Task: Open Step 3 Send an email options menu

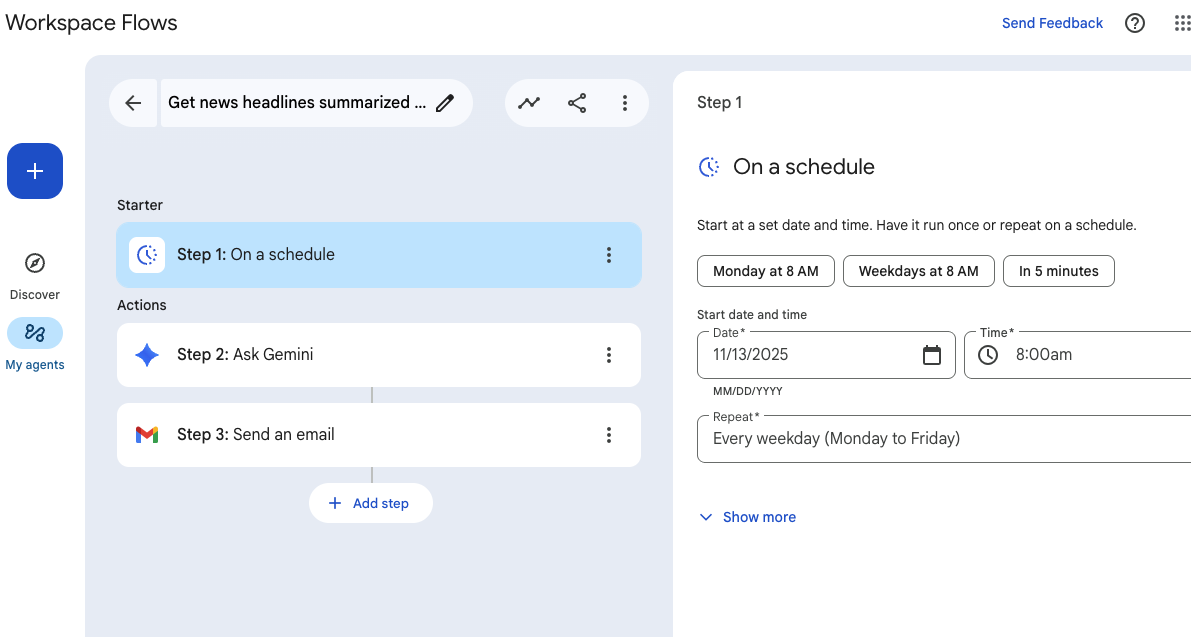Action: tap(609, 435)
